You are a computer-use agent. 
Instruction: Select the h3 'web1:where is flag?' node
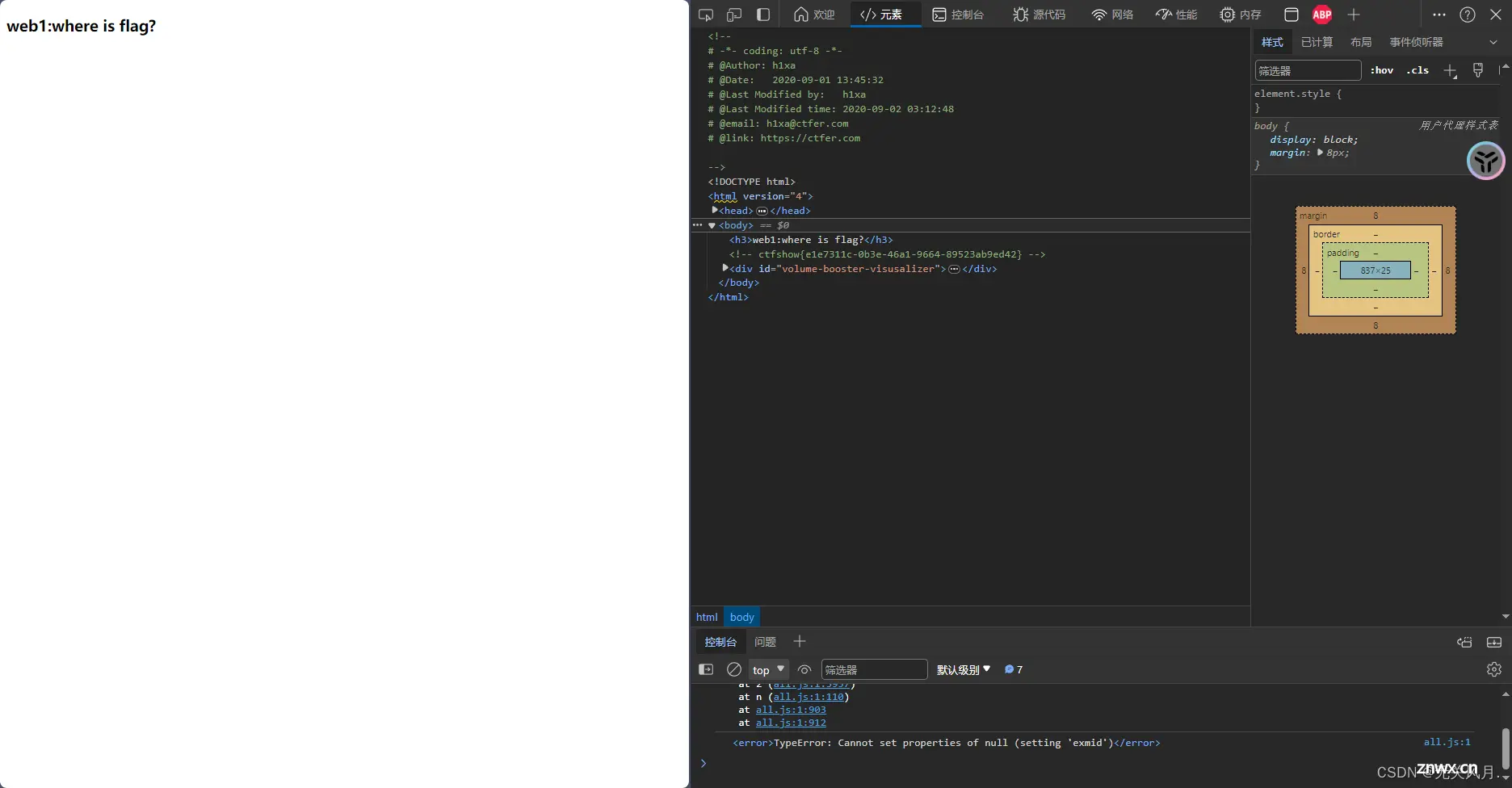click(811, 240)
